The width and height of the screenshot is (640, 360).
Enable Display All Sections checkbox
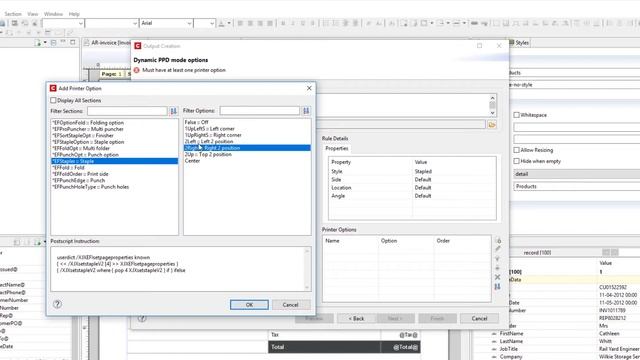53,100
